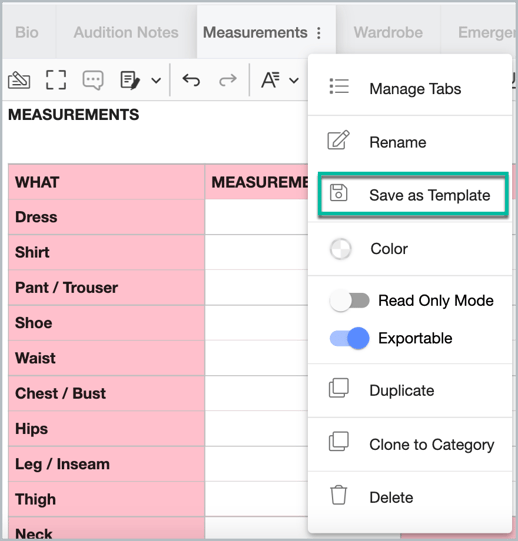
Task: Click the empty Dress measurement cell
Action: pos(256,217)
